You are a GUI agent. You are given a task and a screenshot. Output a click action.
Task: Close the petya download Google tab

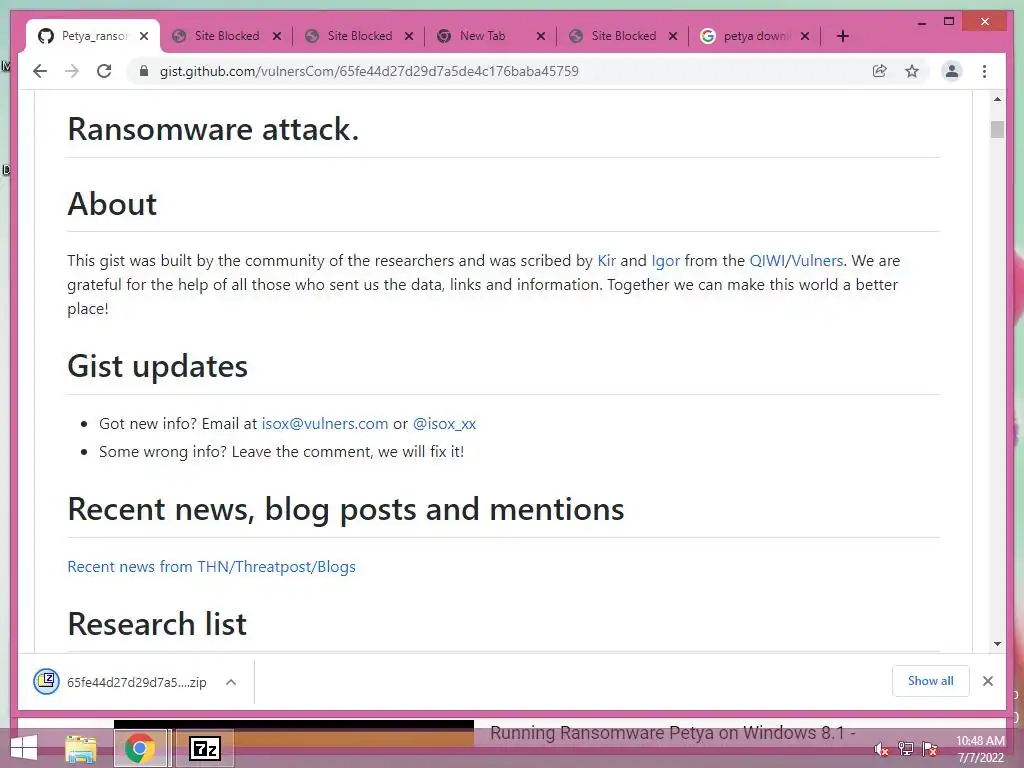(805, 36)
